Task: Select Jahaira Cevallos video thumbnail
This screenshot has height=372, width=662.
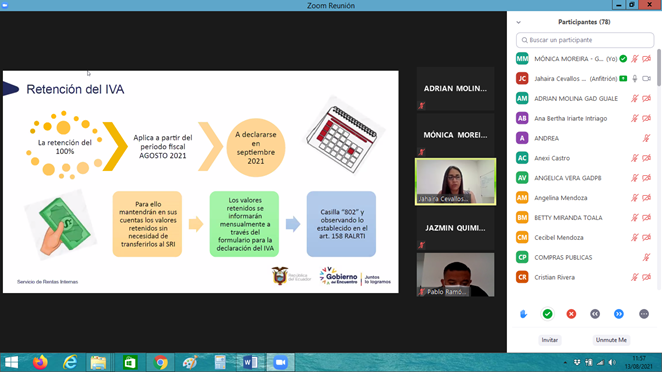Action: click(x=455, y=182)
